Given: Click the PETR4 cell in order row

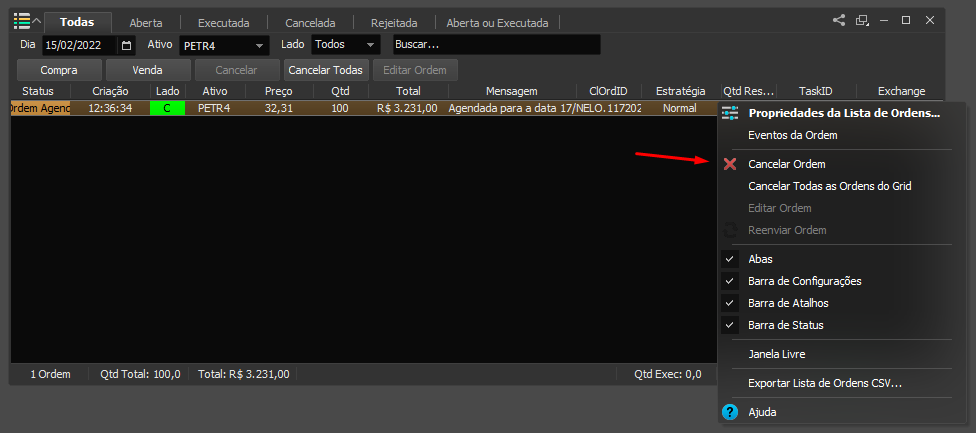Looking at the screenshot, I should click(x=214, y=108).
